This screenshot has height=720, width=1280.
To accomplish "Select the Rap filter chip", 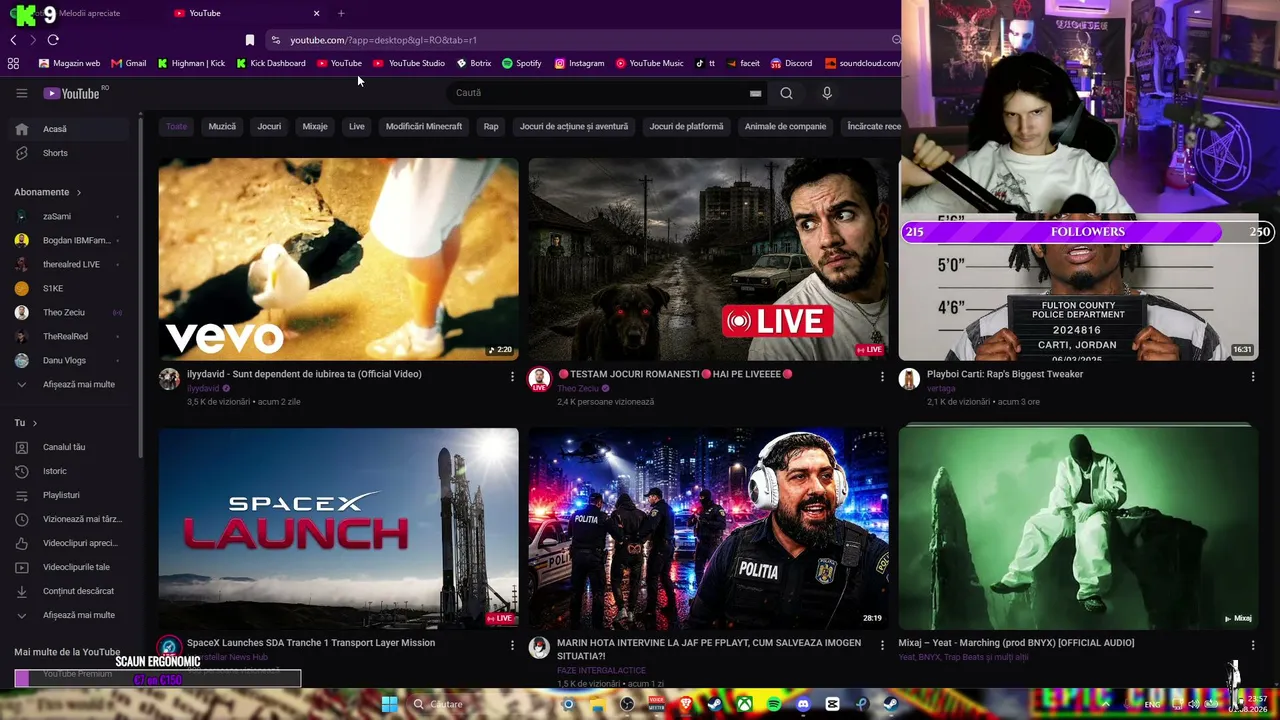I will [491, 127].
